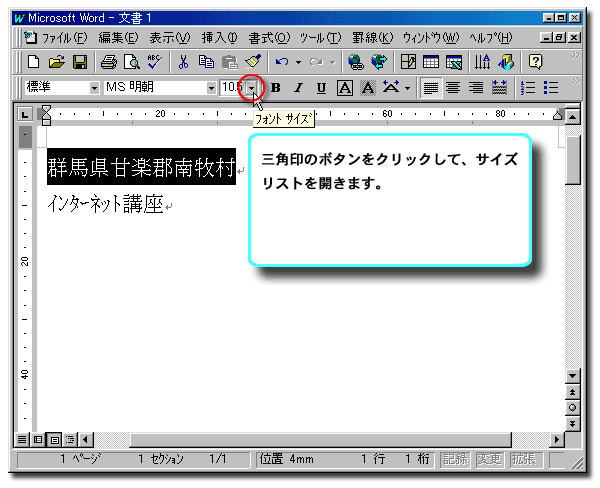Screen dimensions: 600x488
Task: Cut selection with scissors icon
Action: point(183,62)
